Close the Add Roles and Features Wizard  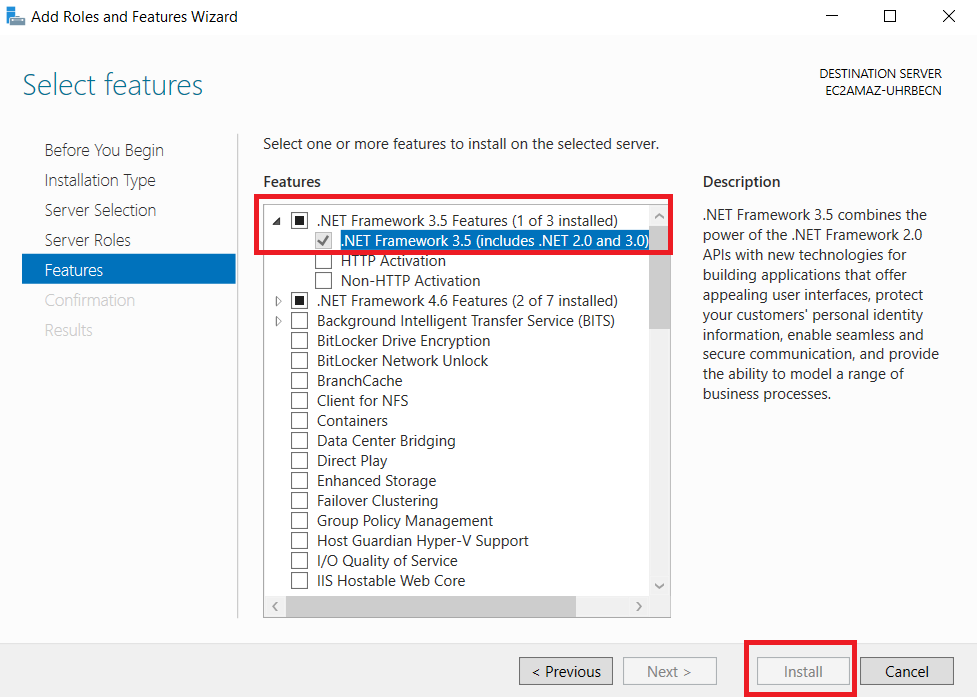click(x=948, y=16)
